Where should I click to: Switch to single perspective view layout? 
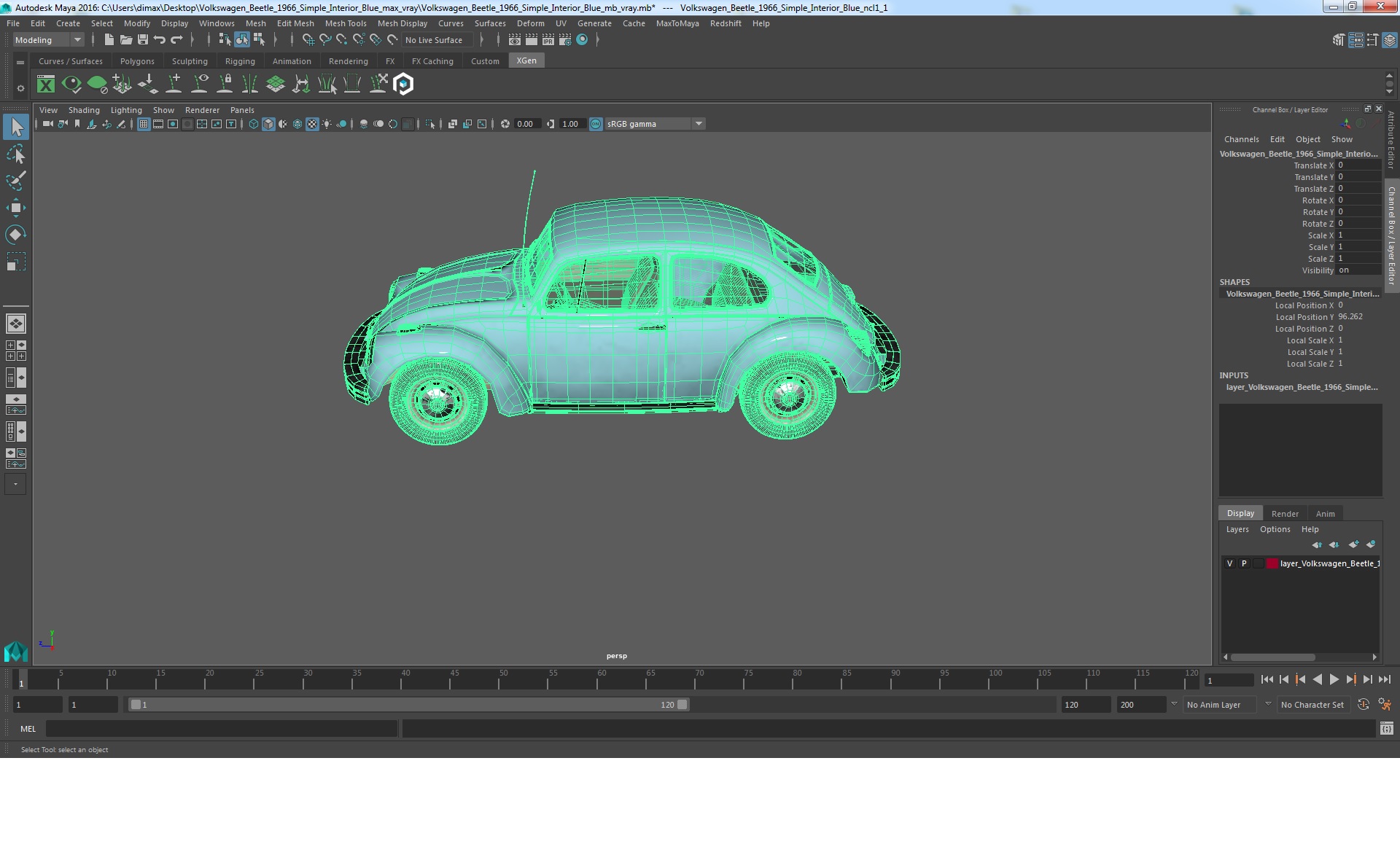point(15,323)
